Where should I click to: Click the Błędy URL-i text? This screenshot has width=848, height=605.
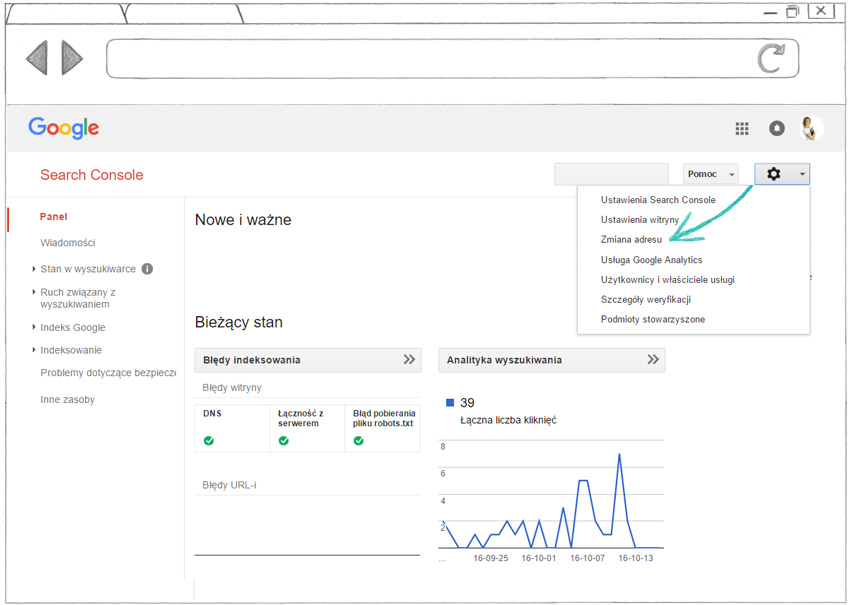point(229,485)
